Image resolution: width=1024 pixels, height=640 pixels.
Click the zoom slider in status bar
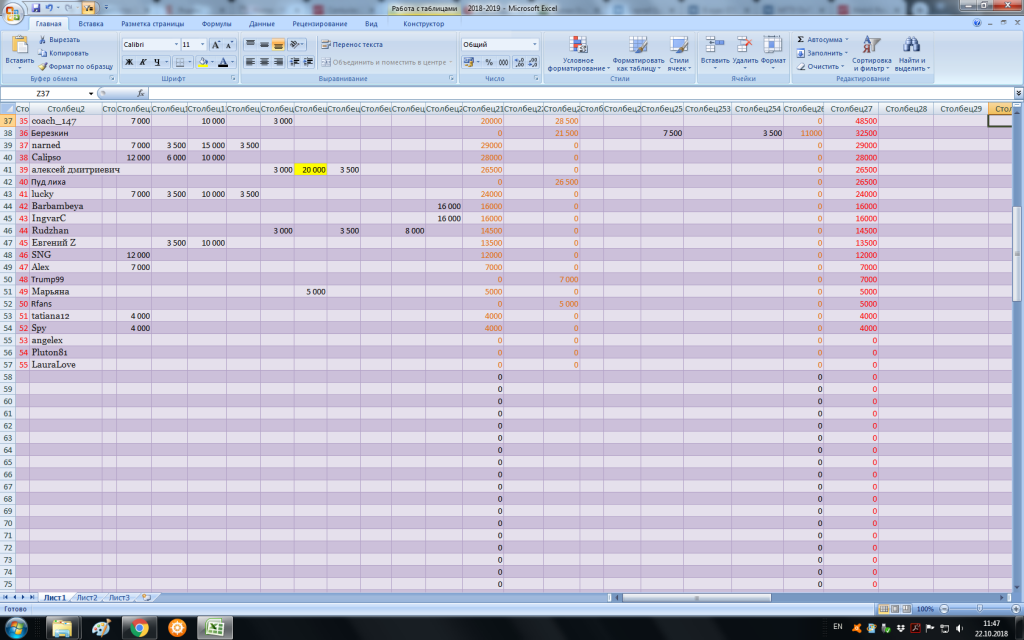pyautogui.click(x=978, y=609)
